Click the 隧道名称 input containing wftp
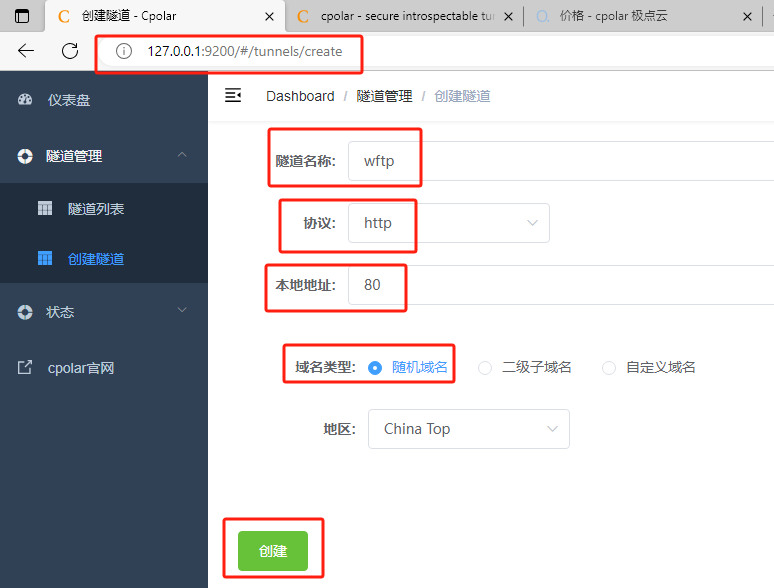774x588 pixels. click(561, 161)
